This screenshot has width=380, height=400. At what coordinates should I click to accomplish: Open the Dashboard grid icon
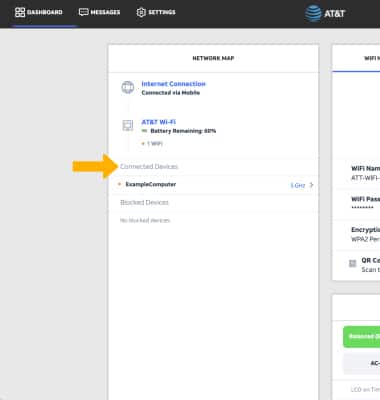(x=20, y=12)
